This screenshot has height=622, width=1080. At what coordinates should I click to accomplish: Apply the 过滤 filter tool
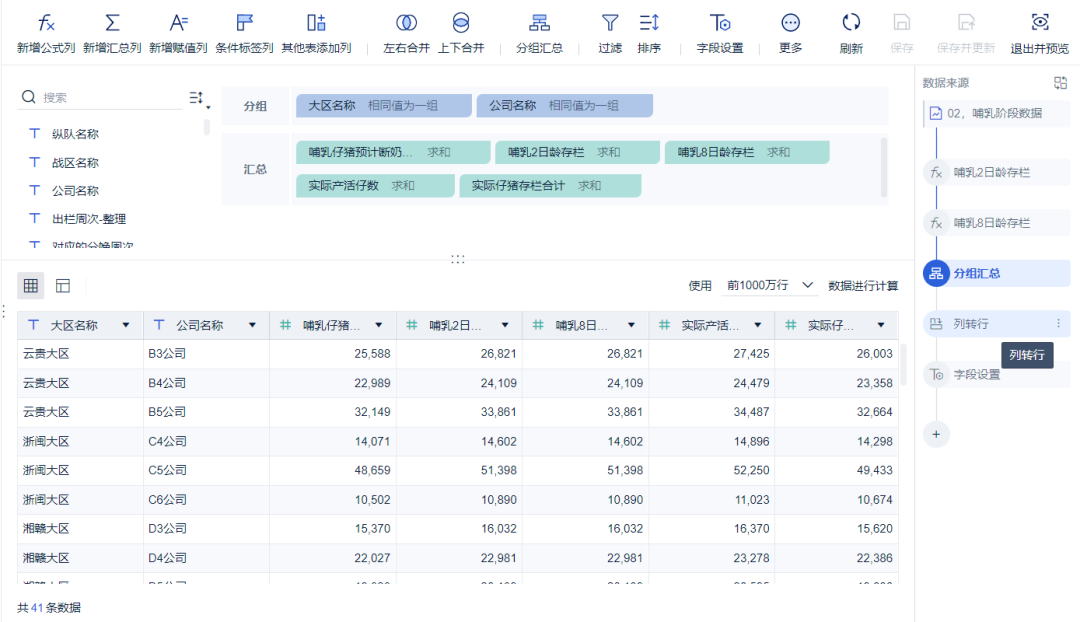click(x=610, y=34)
